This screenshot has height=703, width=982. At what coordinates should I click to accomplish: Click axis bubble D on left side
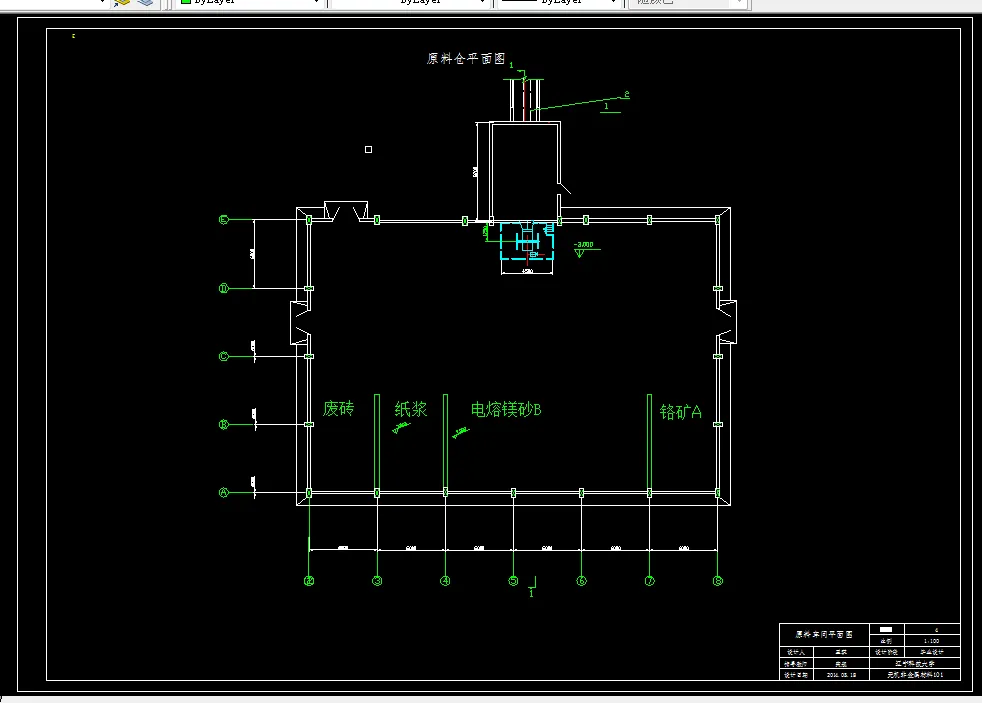tap(224, 289)
